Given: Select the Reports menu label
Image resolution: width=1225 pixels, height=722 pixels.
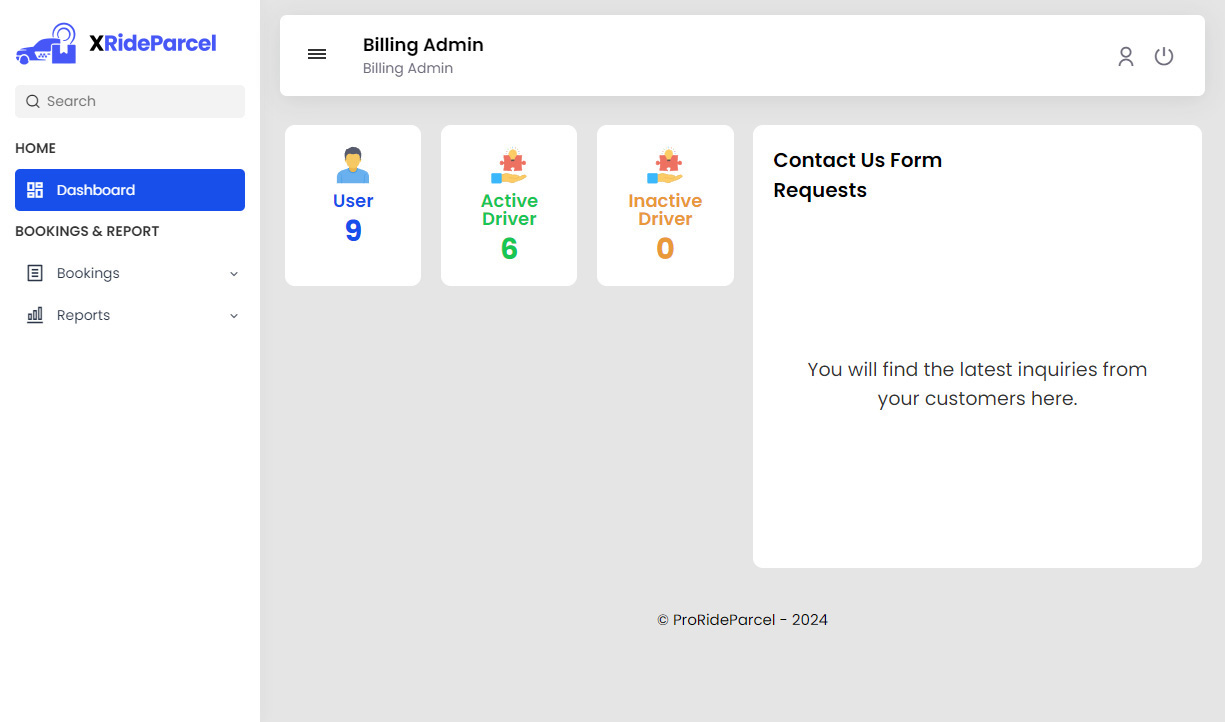Looking at the screenshot, I should tap(83, 315).
